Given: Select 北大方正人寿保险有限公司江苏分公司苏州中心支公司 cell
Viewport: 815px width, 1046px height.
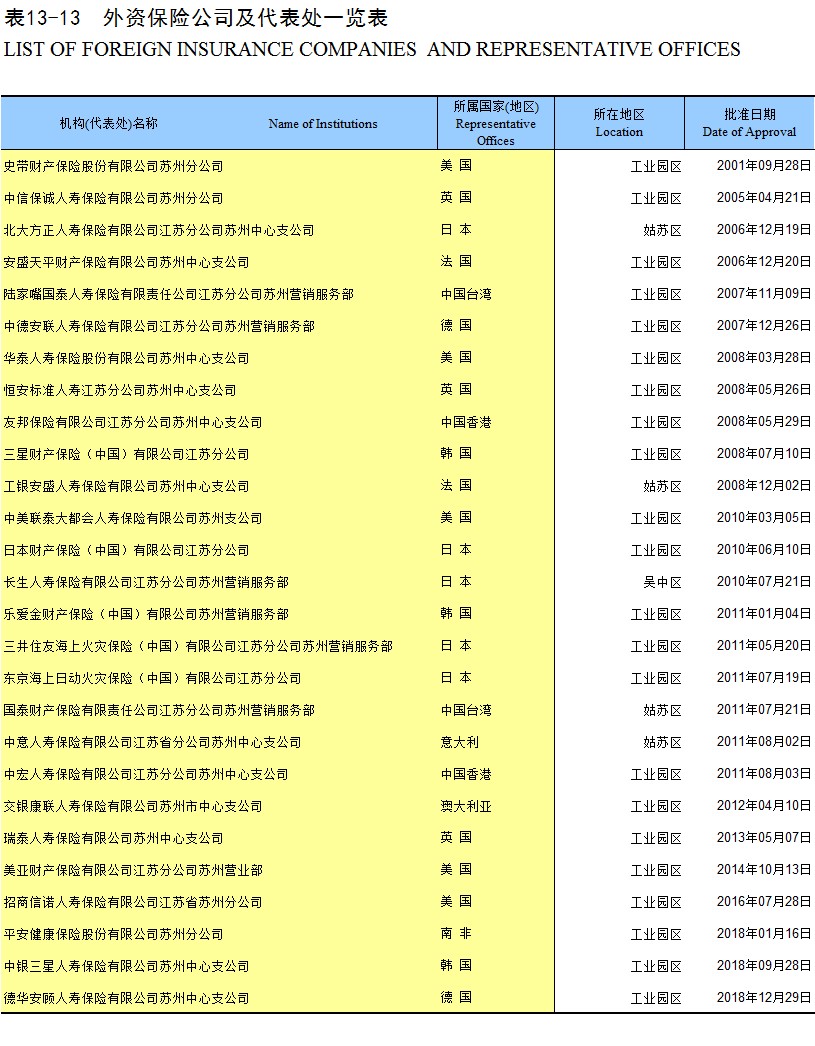Looking at the screenshot, I should 159,230.
